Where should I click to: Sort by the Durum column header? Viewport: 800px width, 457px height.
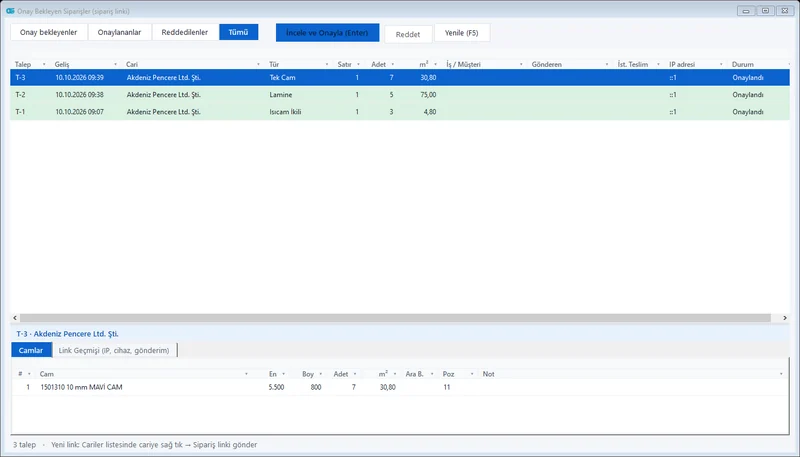742,64
